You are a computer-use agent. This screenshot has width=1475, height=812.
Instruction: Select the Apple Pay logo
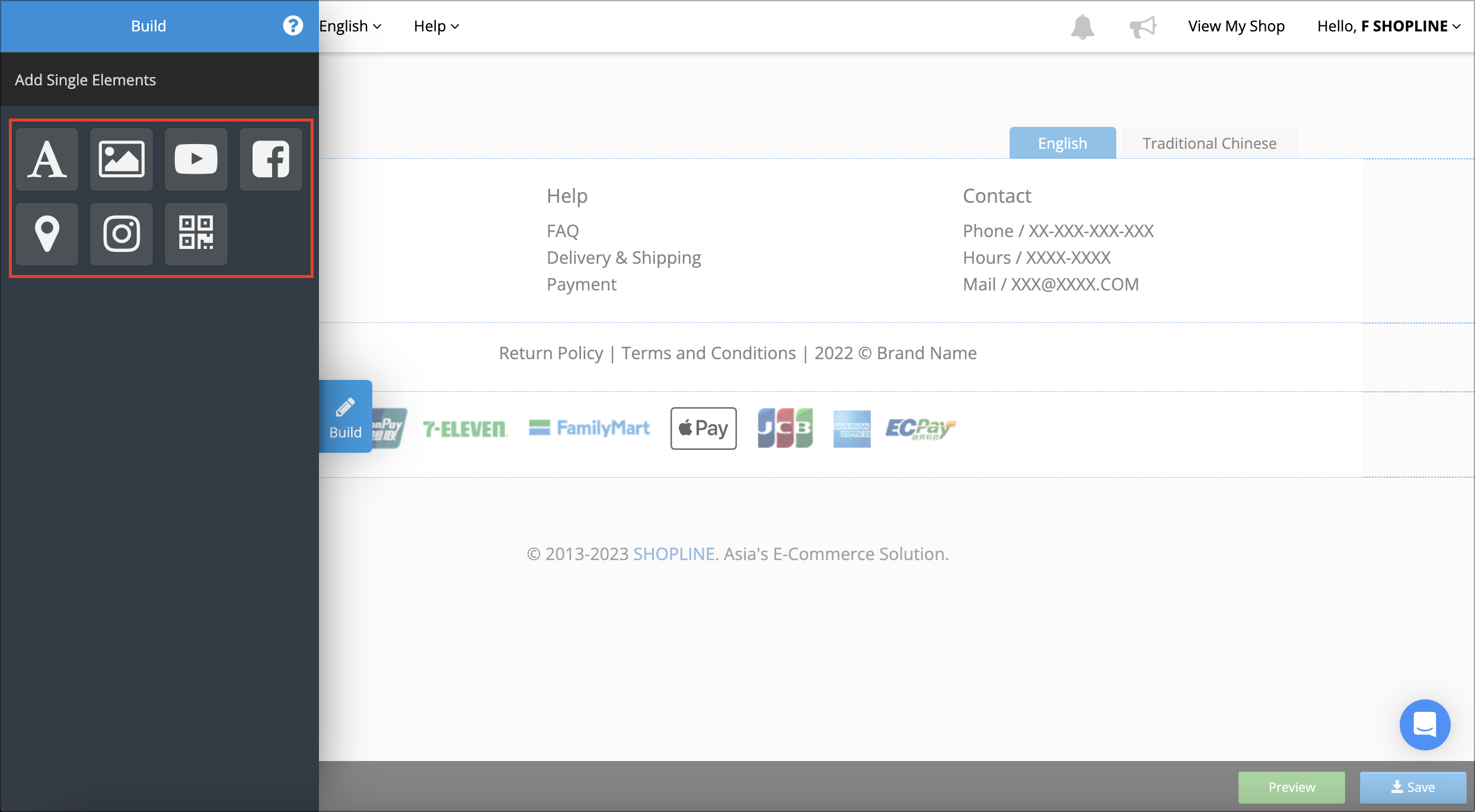coord(704,429)
